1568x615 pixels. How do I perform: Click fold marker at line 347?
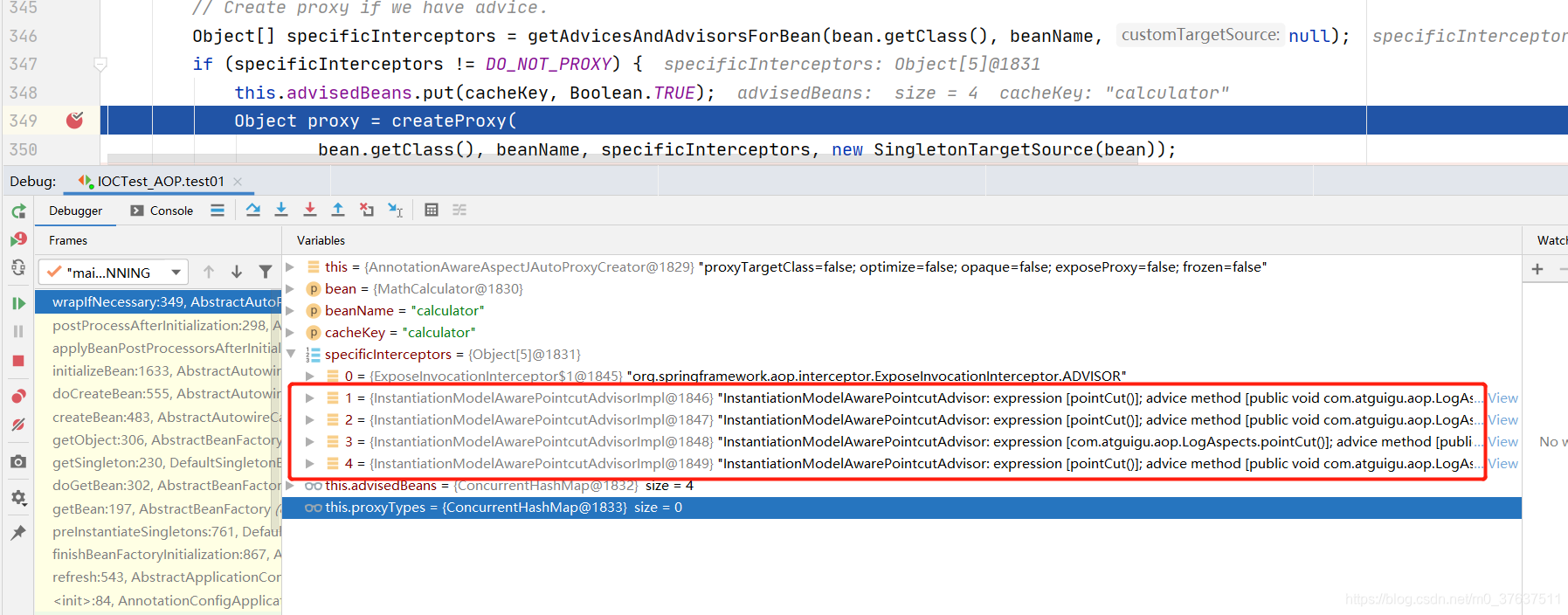(x=100, y=64)
